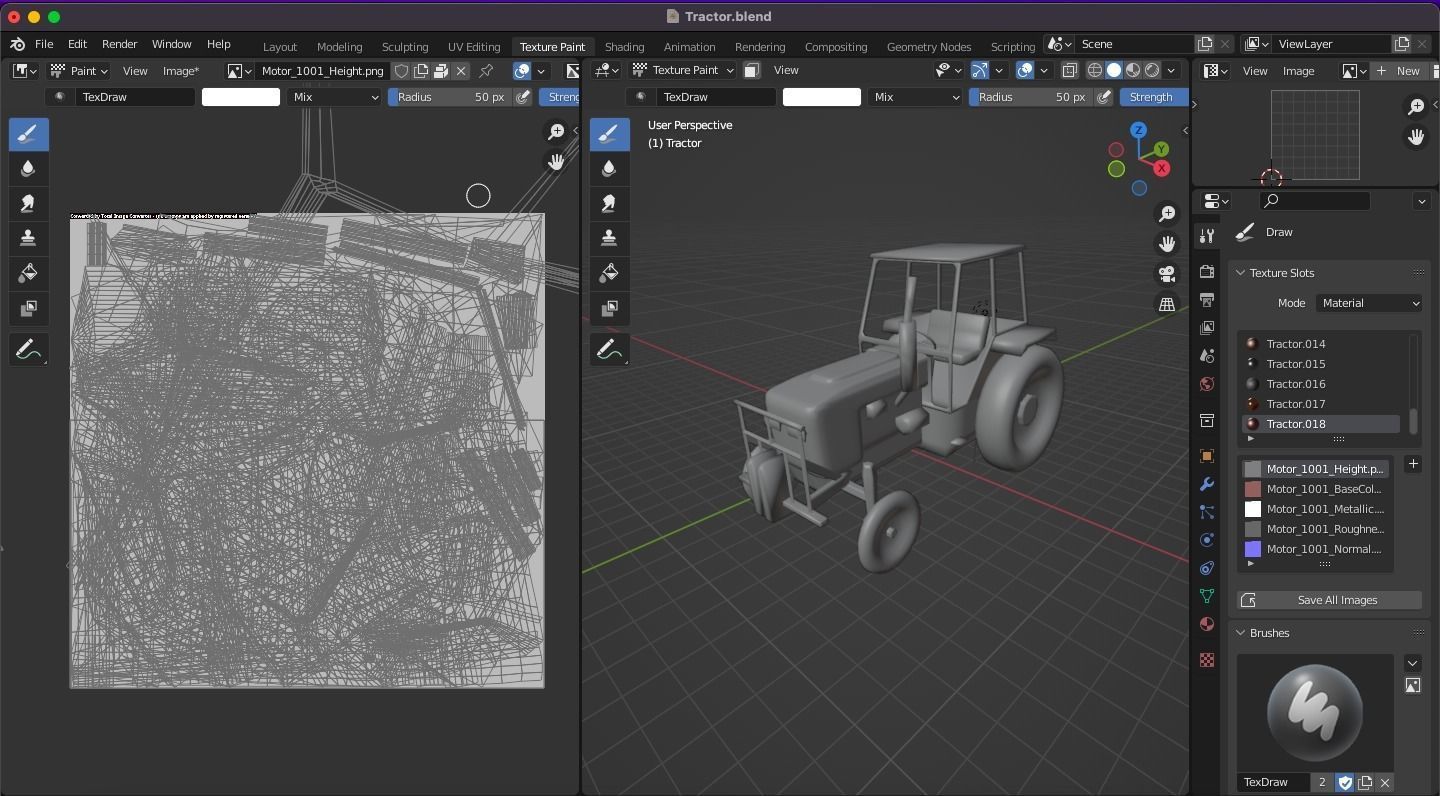Open the properties editor options dropdown arrow

(x=1422, y=201)
